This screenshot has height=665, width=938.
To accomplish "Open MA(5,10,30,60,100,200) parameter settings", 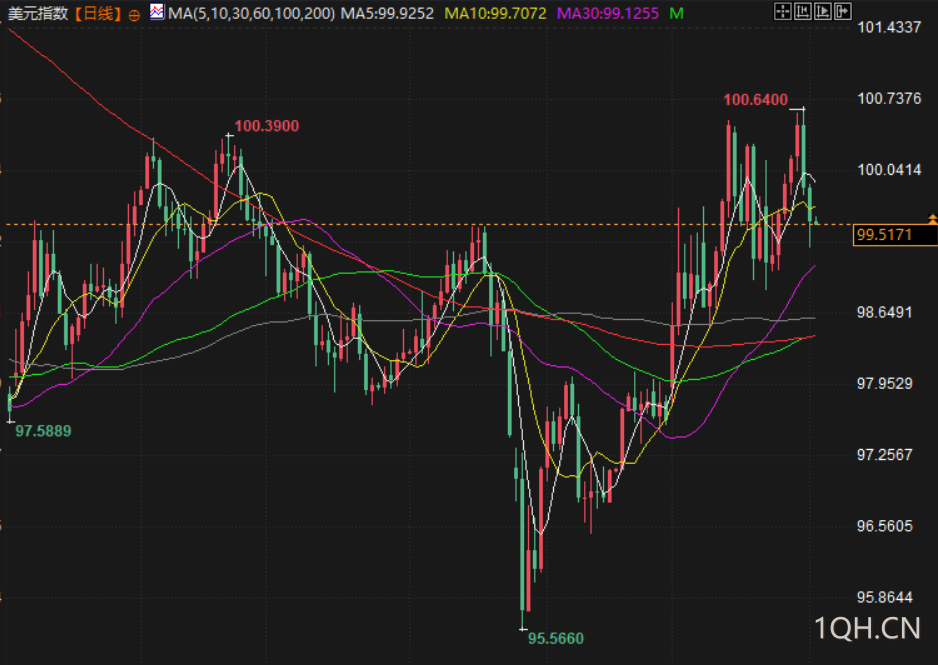I will (251, 13).
